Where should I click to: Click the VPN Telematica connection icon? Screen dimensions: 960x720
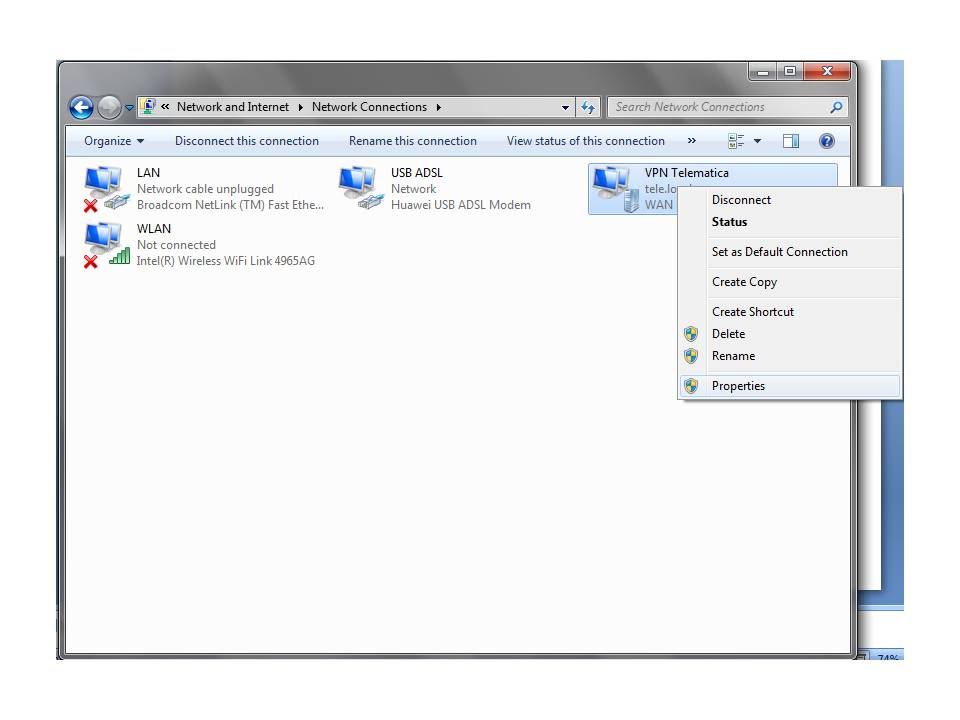tap(614, 188)
